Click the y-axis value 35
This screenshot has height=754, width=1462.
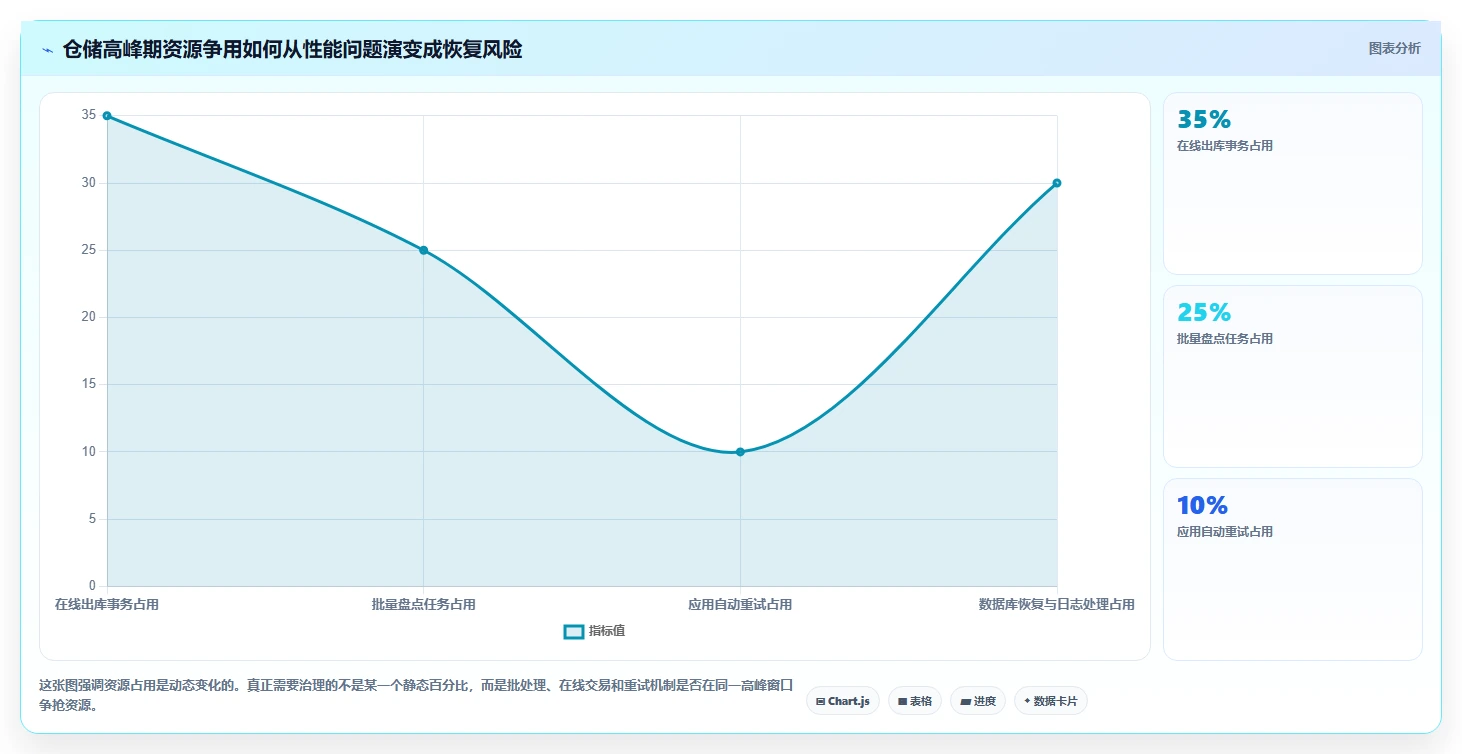(x=89, y=115)
